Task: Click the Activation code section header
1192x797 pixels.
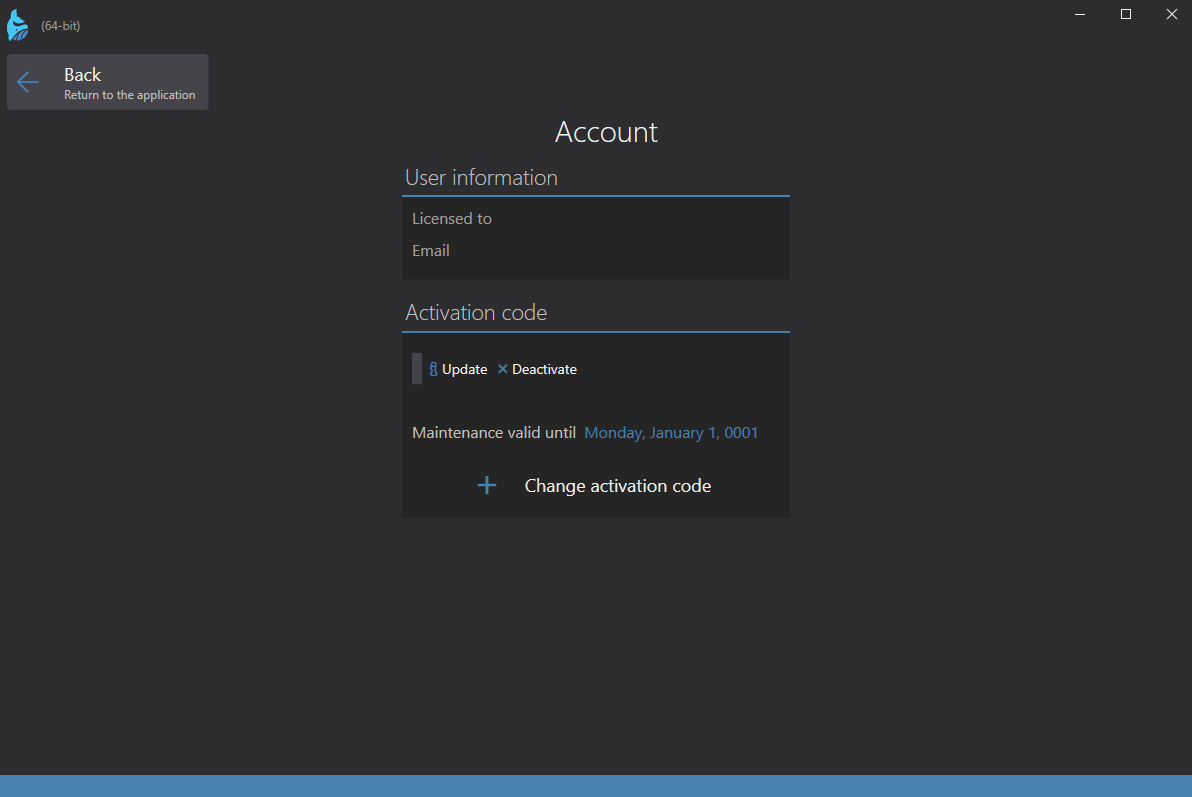Action: 476,312
